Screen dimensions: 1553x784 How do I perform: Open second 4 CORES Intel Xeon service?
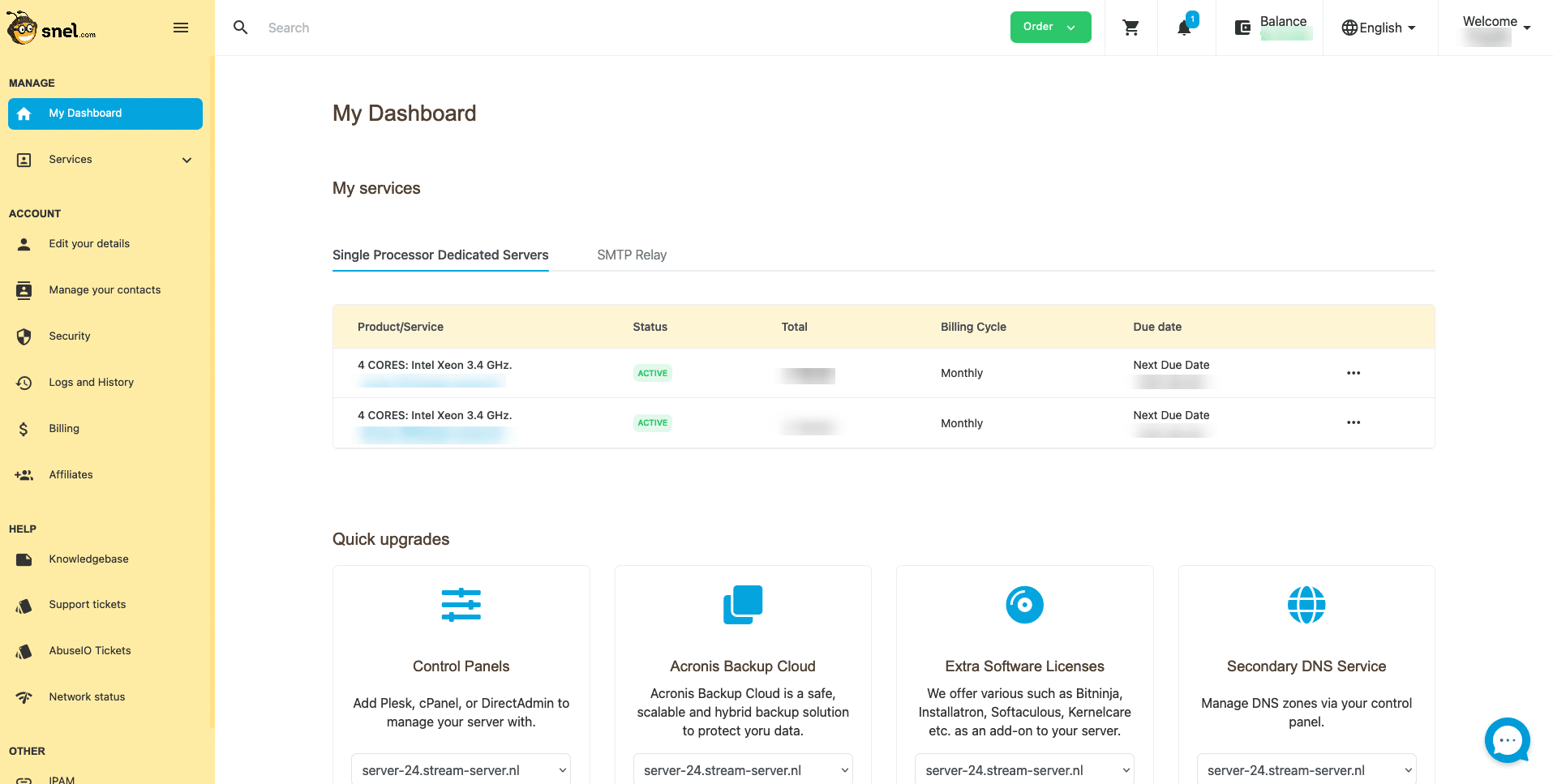tap(435, 416)
